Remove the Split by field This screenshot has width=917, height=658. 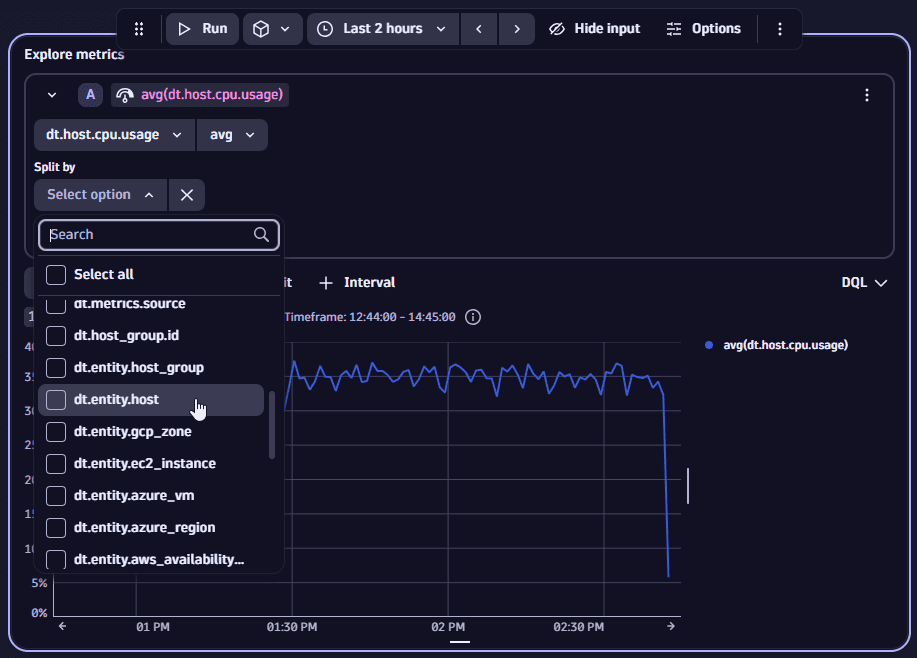pyautogui.click(x=187, y=195)
